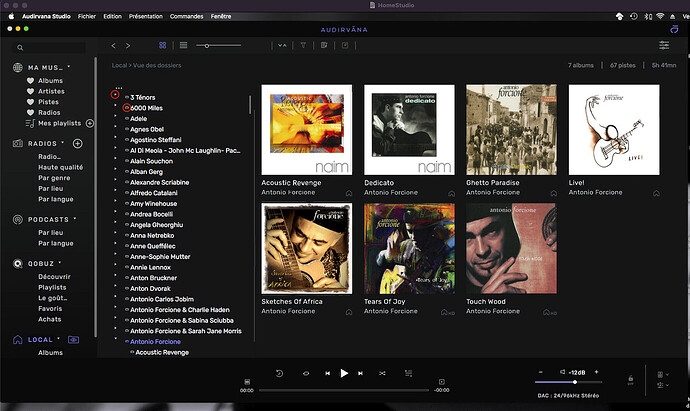Screen dimensions: 690x411
Task: Navigate forward with right chevron
Action: coord(128,45)
